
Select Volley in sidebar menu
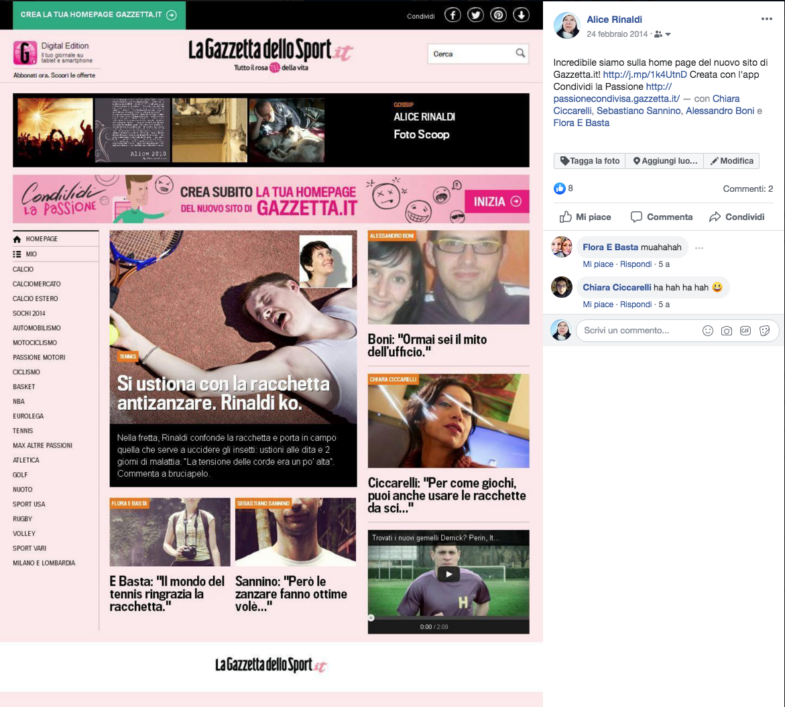[x=24, y=533]
